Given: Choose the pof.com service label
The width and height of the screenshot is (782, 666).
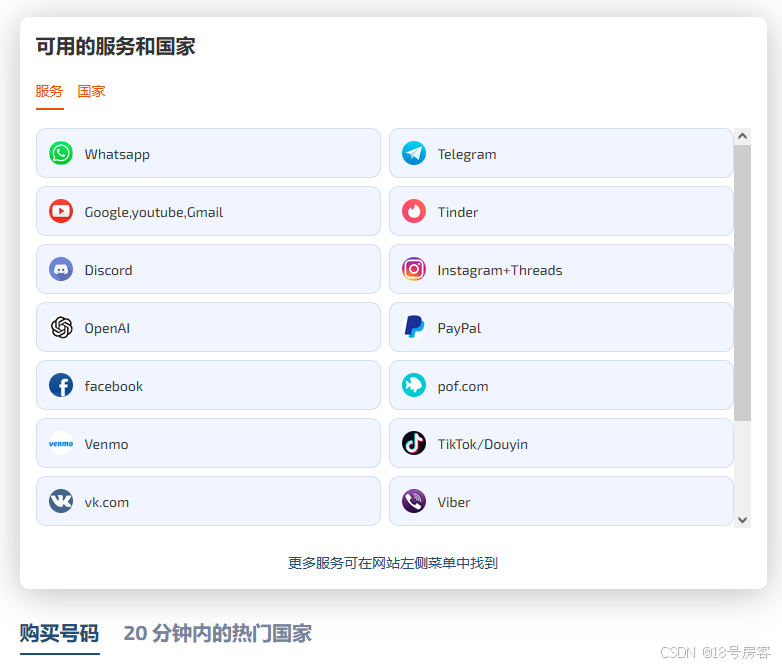Looking at the screenshot, I should pyautogui.click(x=463, y=387).
